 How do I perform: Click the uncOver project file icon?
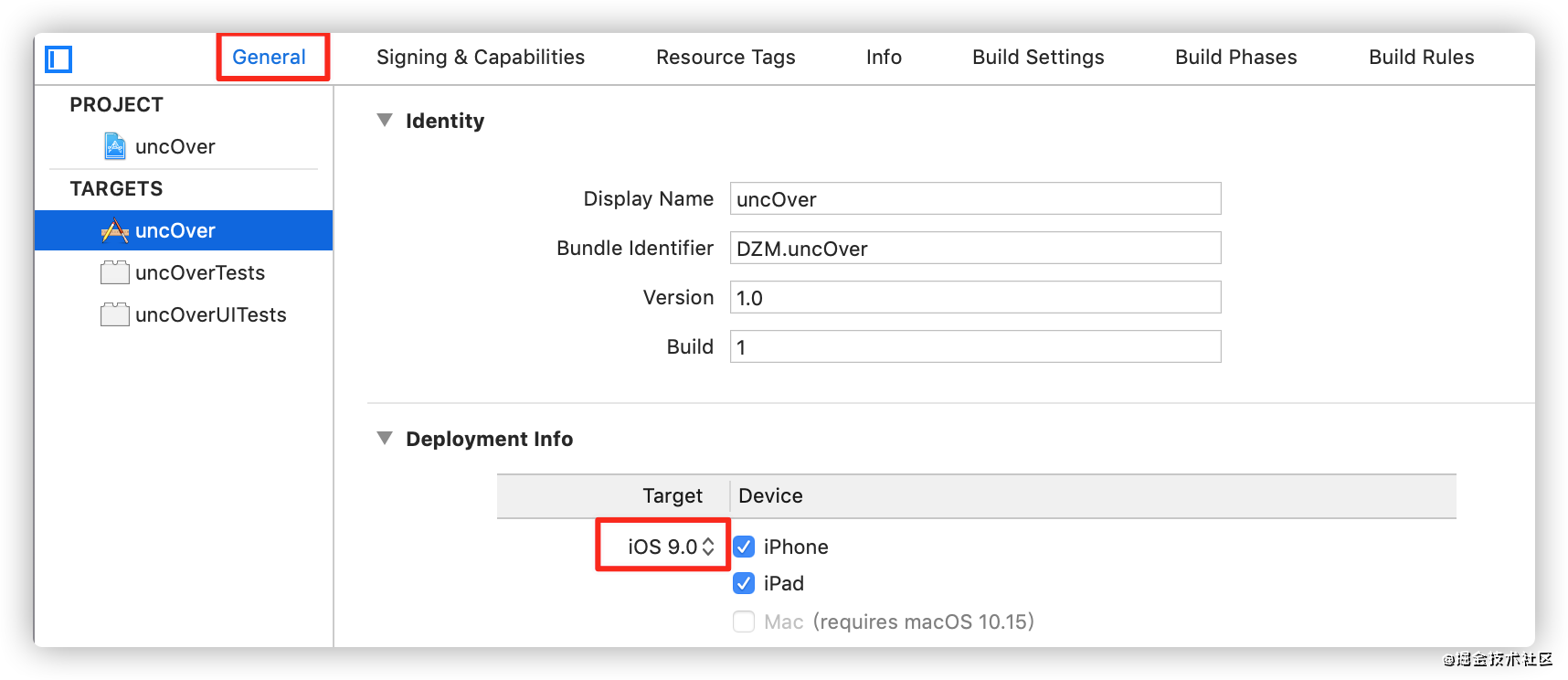point(114,146)
